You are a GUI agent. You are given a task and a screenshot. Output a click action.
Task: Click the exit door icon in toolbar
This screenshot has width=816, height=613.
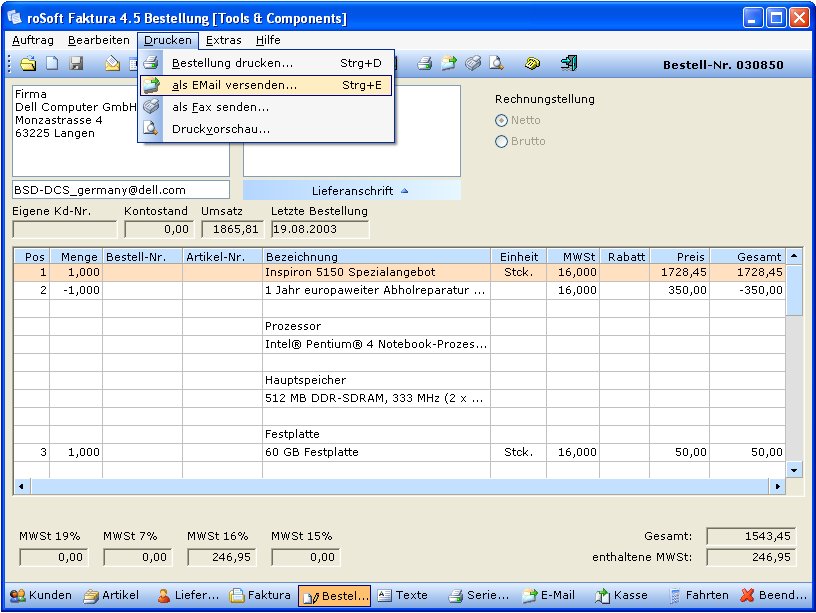point(568,64)
